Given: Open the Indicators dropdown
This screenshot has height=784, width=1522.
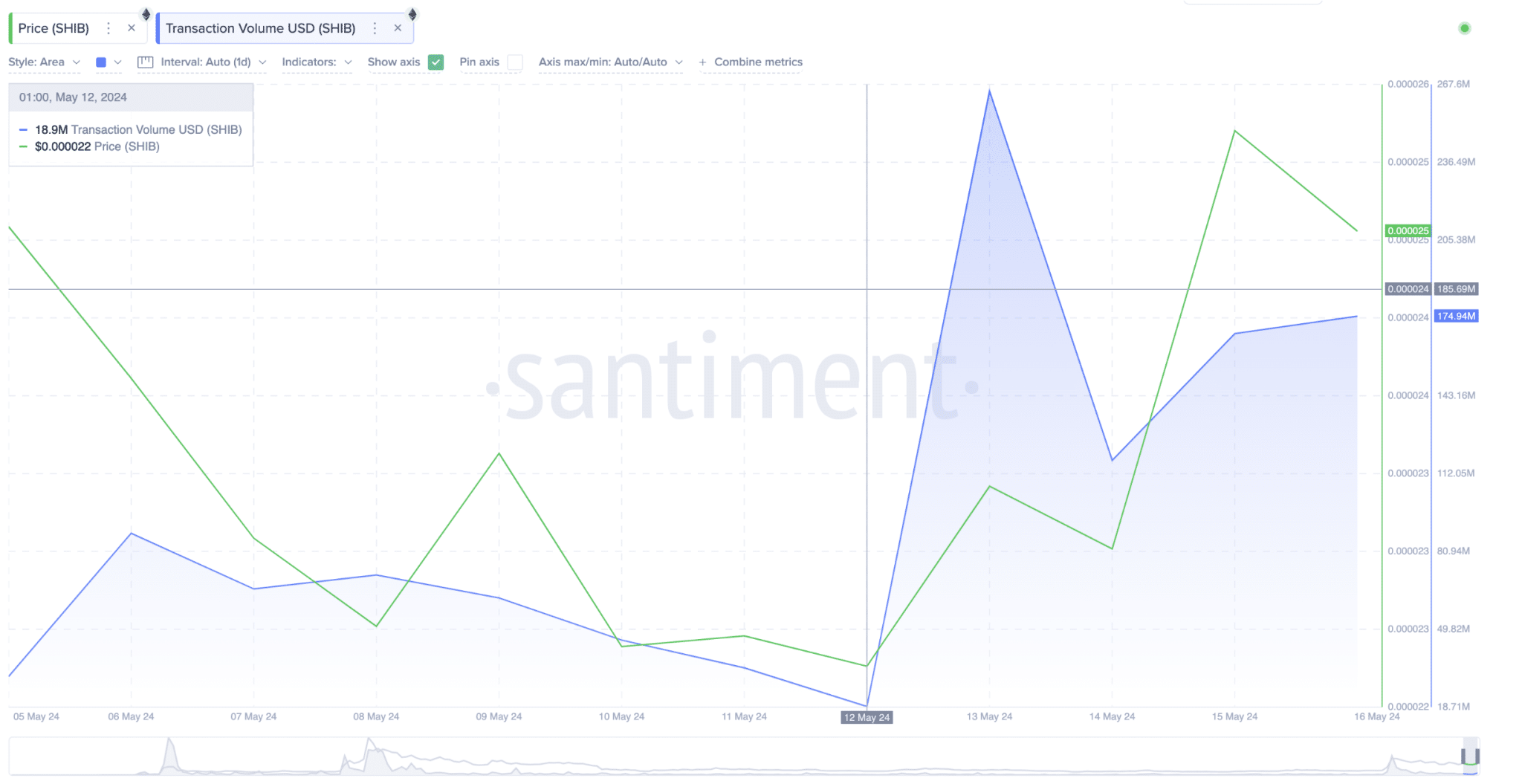Looking at the screenshot, I should 317,62.
